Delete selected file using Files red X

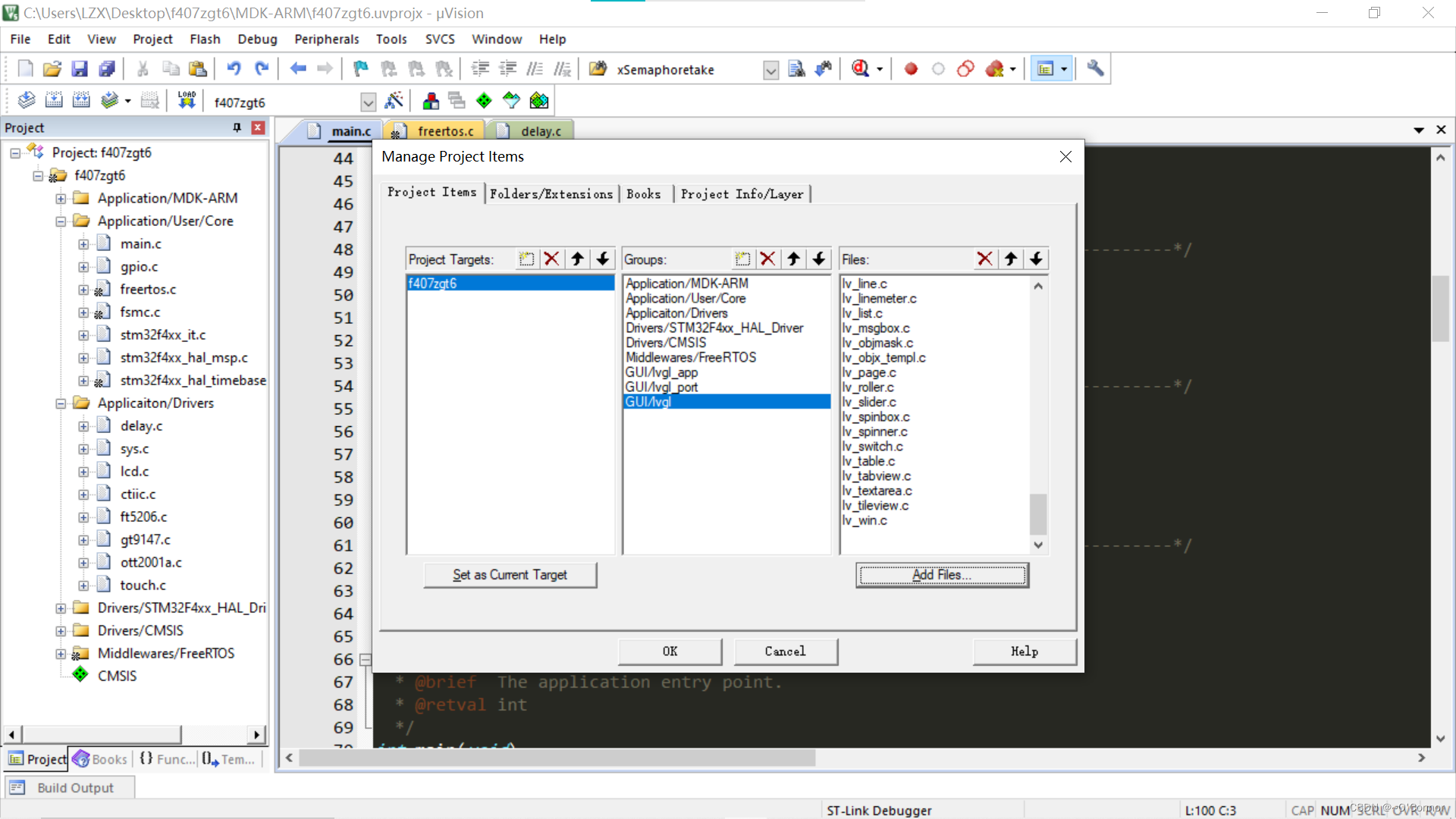984,259
